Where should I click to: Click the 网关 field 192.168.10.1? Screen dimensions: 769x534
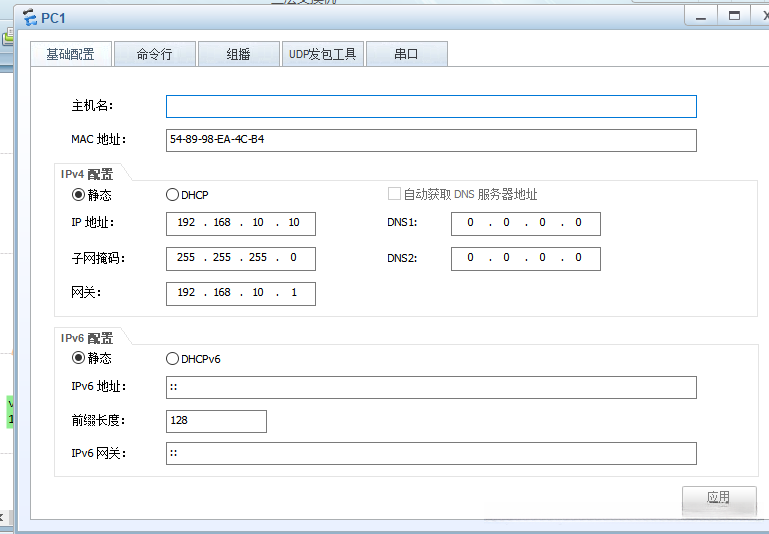tap(241, 294)
